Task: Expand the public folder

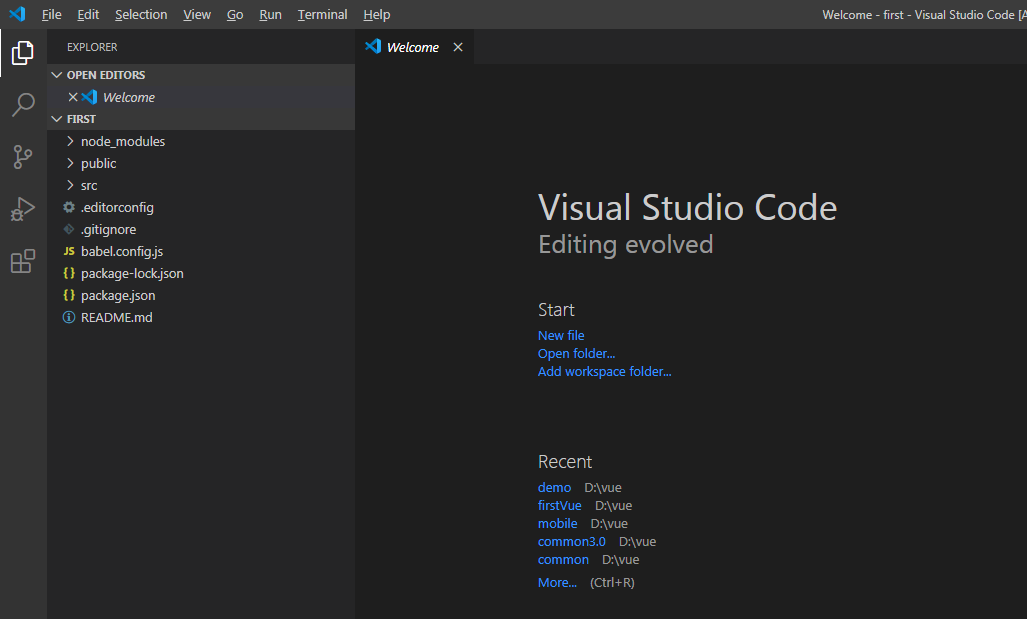Action: pos(98,163)
